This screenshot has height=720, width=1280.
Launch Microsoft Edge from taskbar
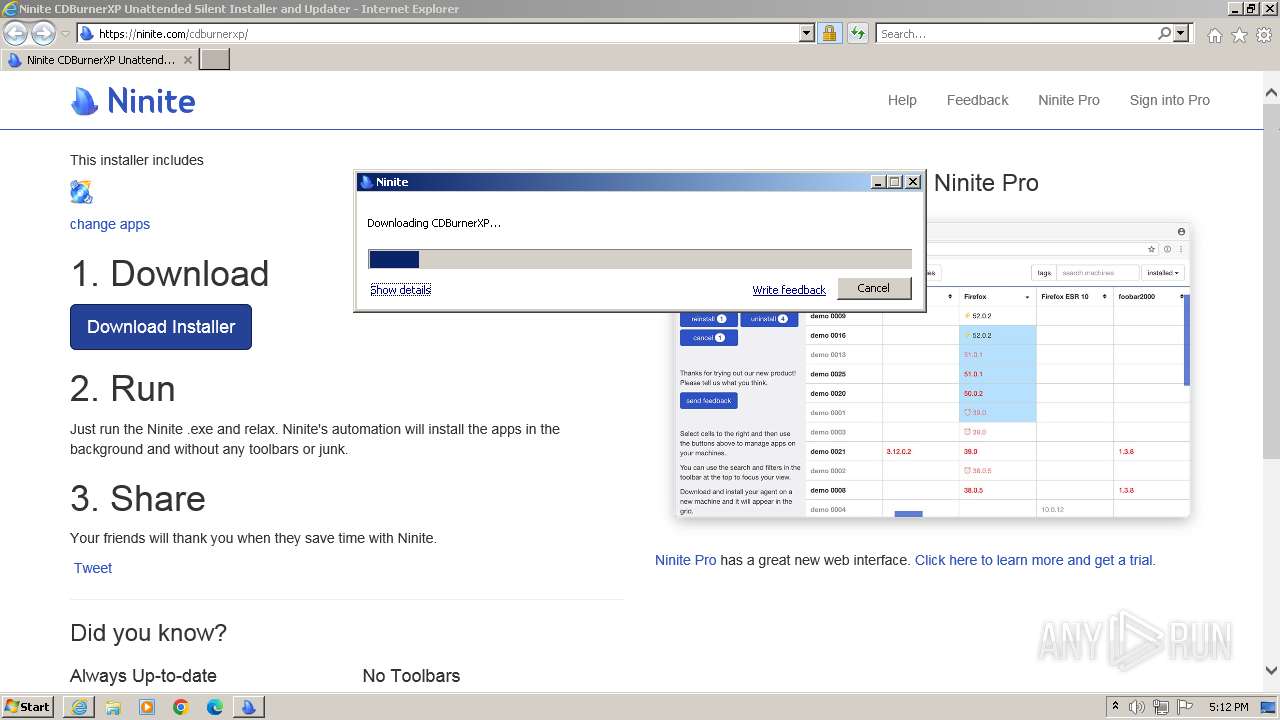pos(215,707)
